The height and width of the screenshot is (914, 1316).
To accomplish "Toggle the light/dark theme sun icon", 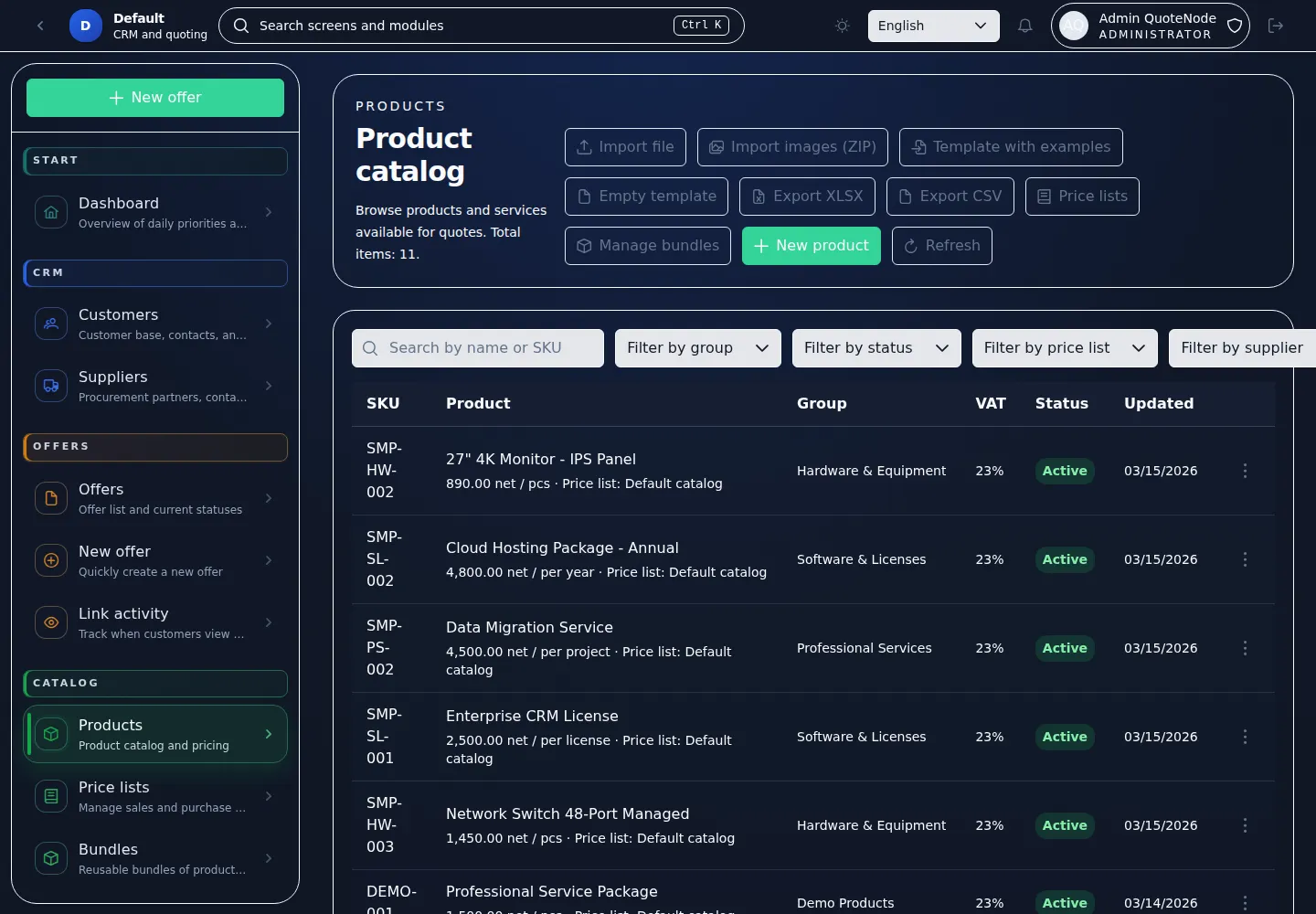I will click(842, 26).
